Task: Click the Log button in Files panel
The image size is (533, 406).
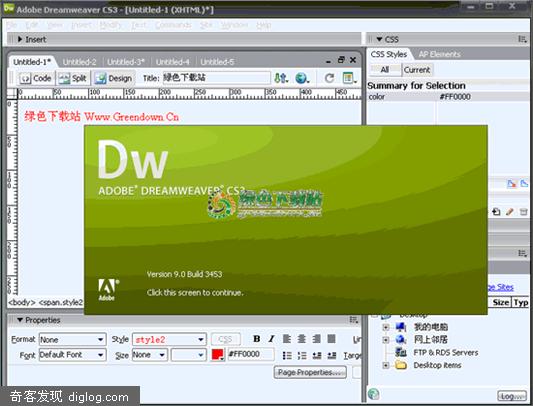Action: pyautogui.click(x=512, y=396)
